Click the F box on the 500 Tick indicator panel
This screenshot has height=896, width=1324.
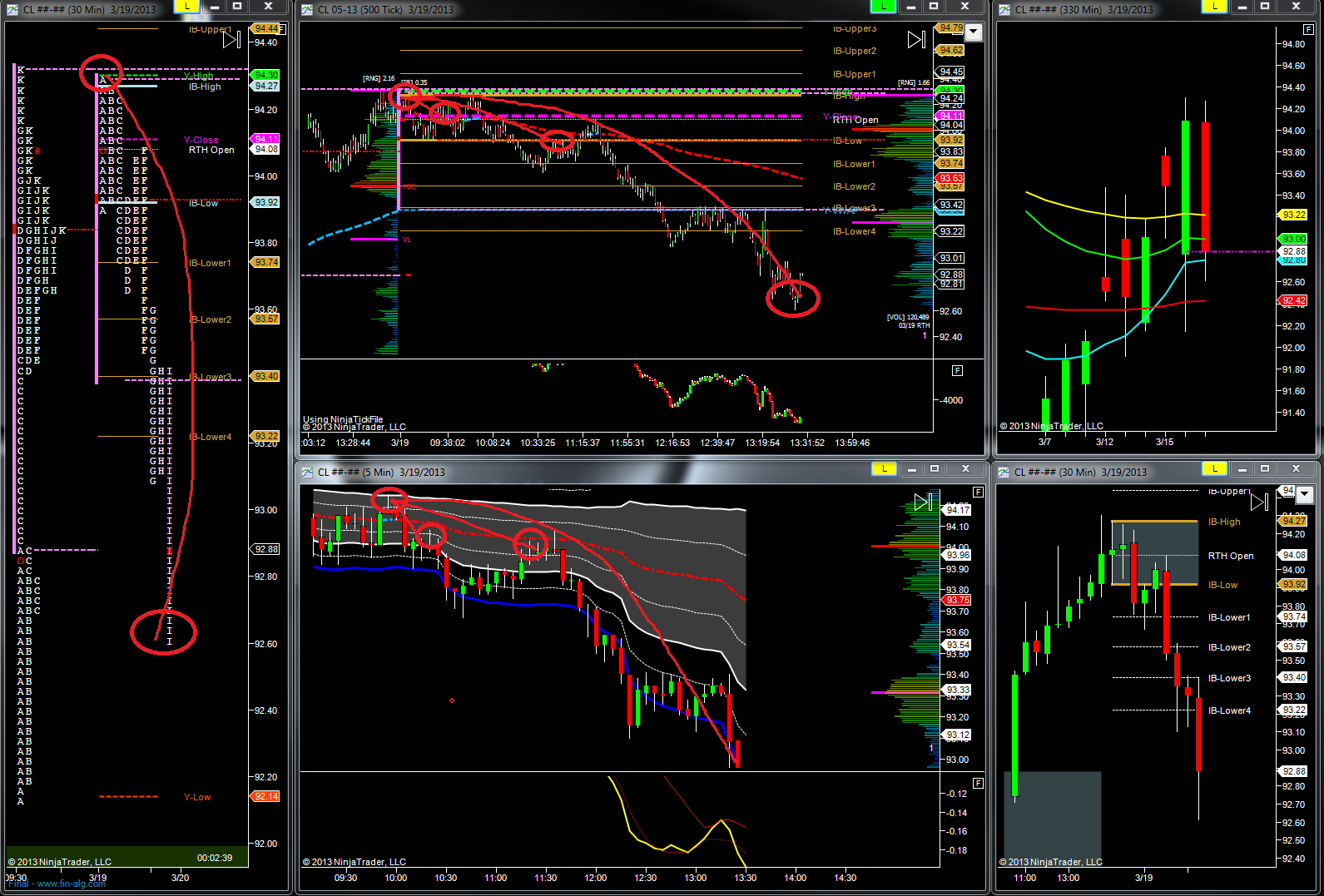(957, 370)
